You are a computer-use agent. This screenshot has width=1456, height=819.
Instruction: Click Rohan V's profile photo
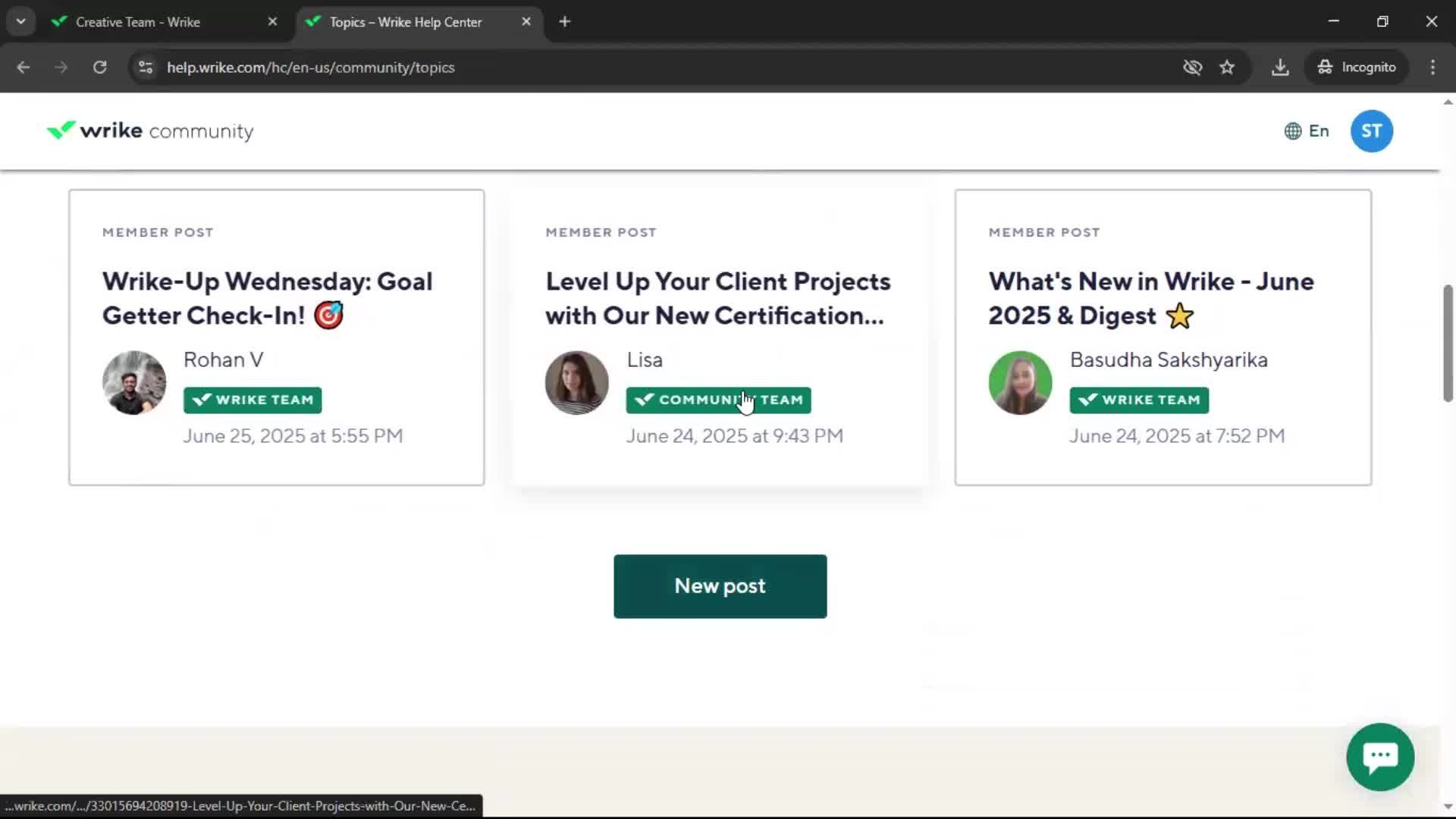pyautogui.click(x=134, y=382)
